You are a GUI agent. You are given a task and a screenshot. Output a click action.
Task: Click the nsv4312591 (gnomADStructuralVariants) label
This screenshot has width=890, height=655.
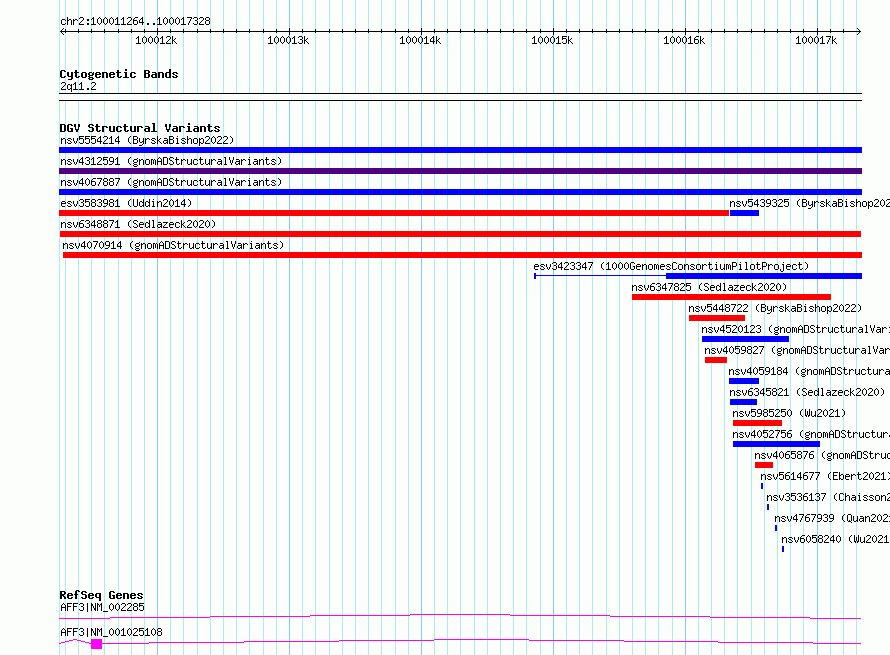[171, 161]
